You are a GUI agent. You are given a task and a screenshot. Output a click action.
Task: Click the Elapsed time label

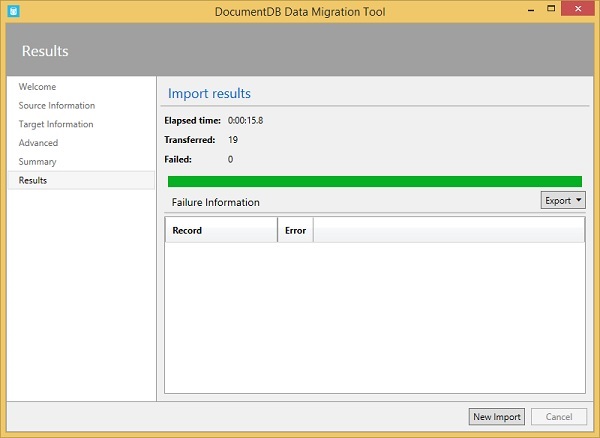pos(192,121)
